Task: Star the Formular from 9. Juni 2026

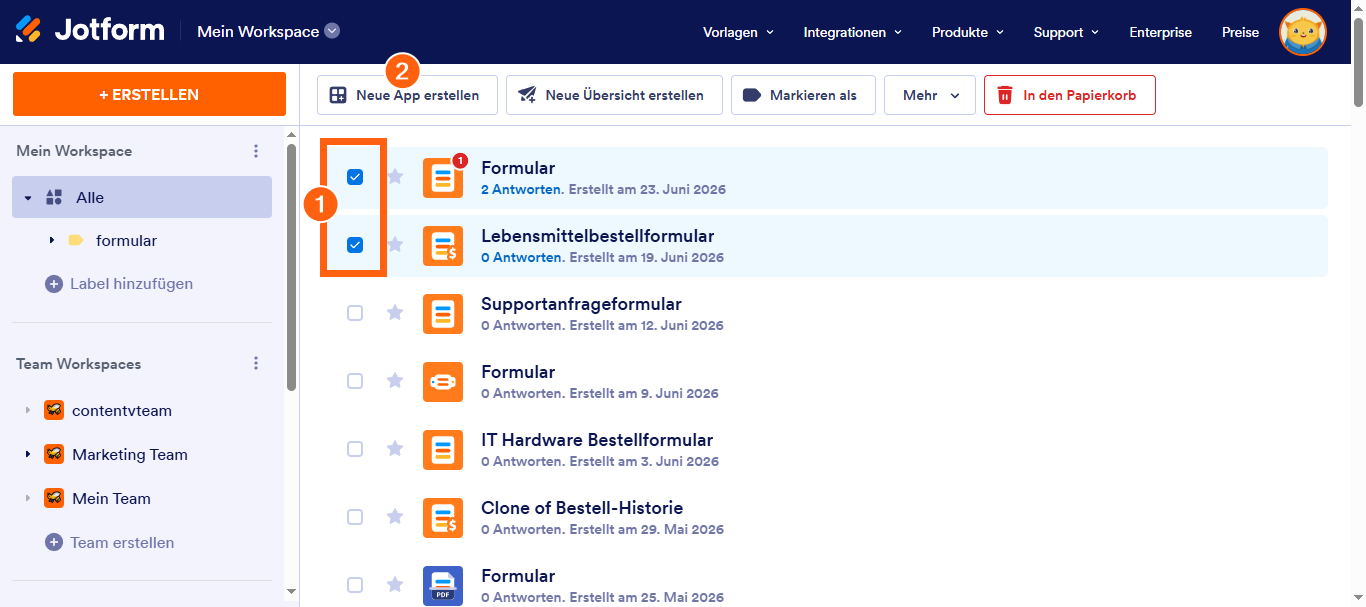Action: 395,381
